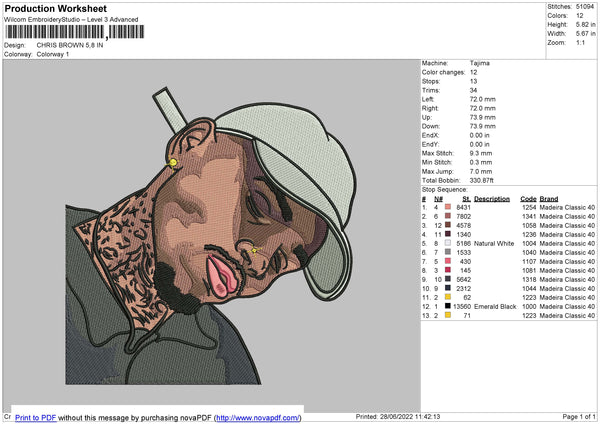Click the Trims value 34

click(473, 90)
